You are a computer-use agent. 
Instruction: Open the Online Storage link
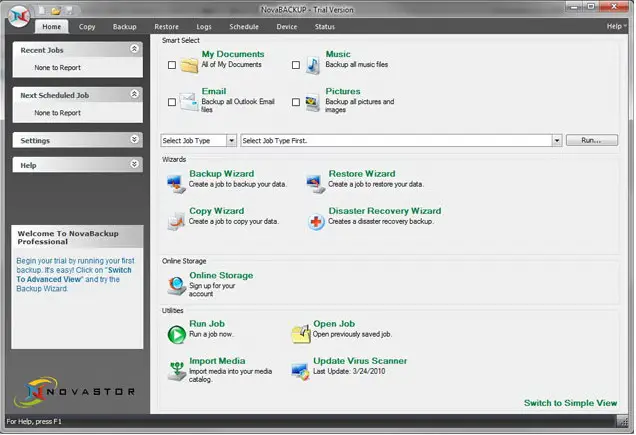[221, 276]
